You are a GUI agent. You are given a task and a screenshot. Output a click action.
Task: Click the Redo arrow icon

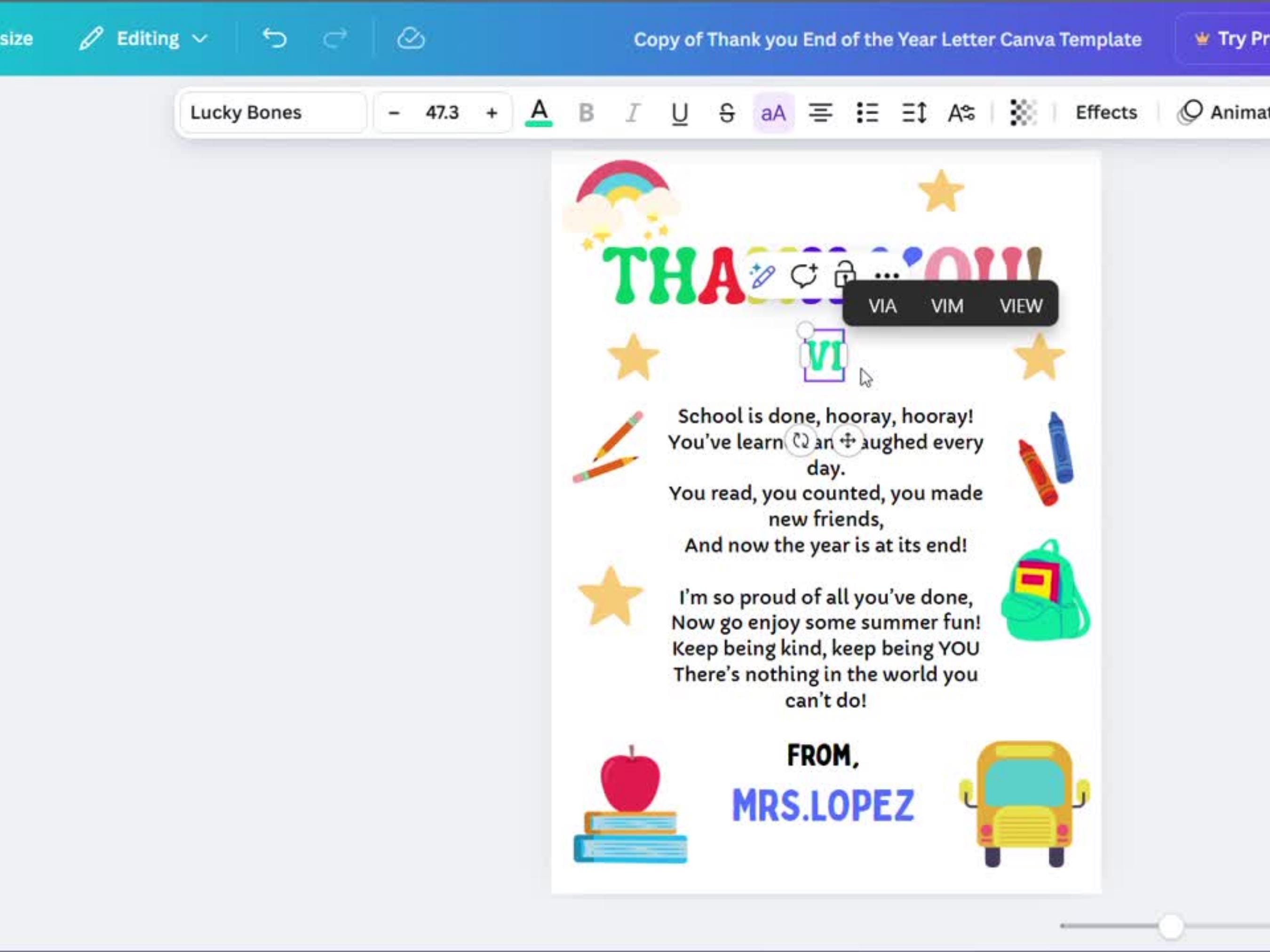[335, 39]
